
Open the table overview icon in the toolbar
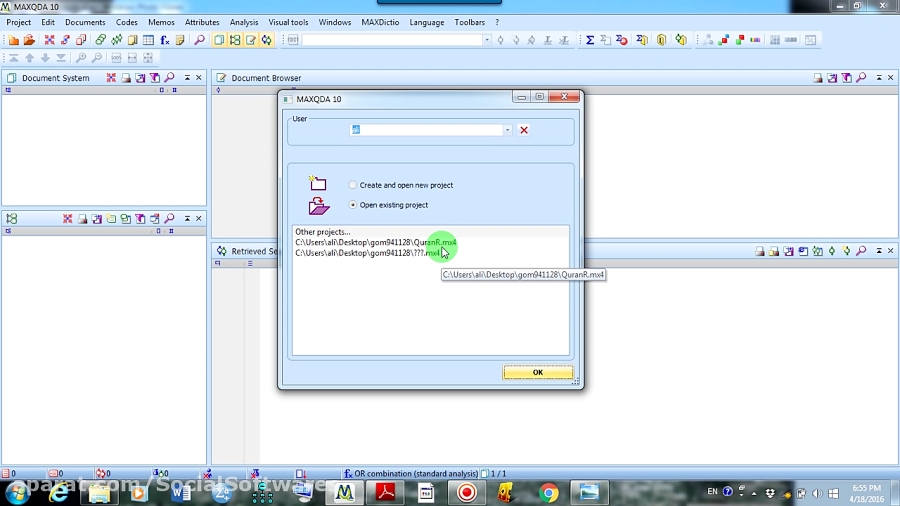(x=149, y=40)
